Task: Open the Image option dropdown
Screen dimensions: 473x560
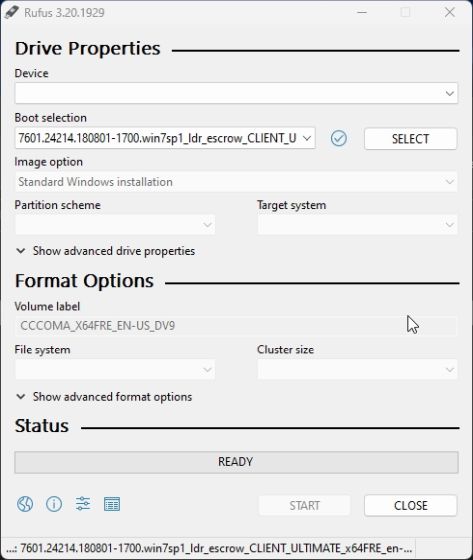Action: click(x=236, y=182)
